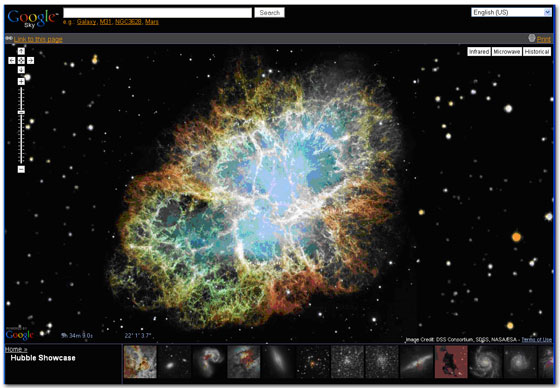Zoom in using the plus button
This screenshot has height=388, width=560.
[x=21, y=81]
